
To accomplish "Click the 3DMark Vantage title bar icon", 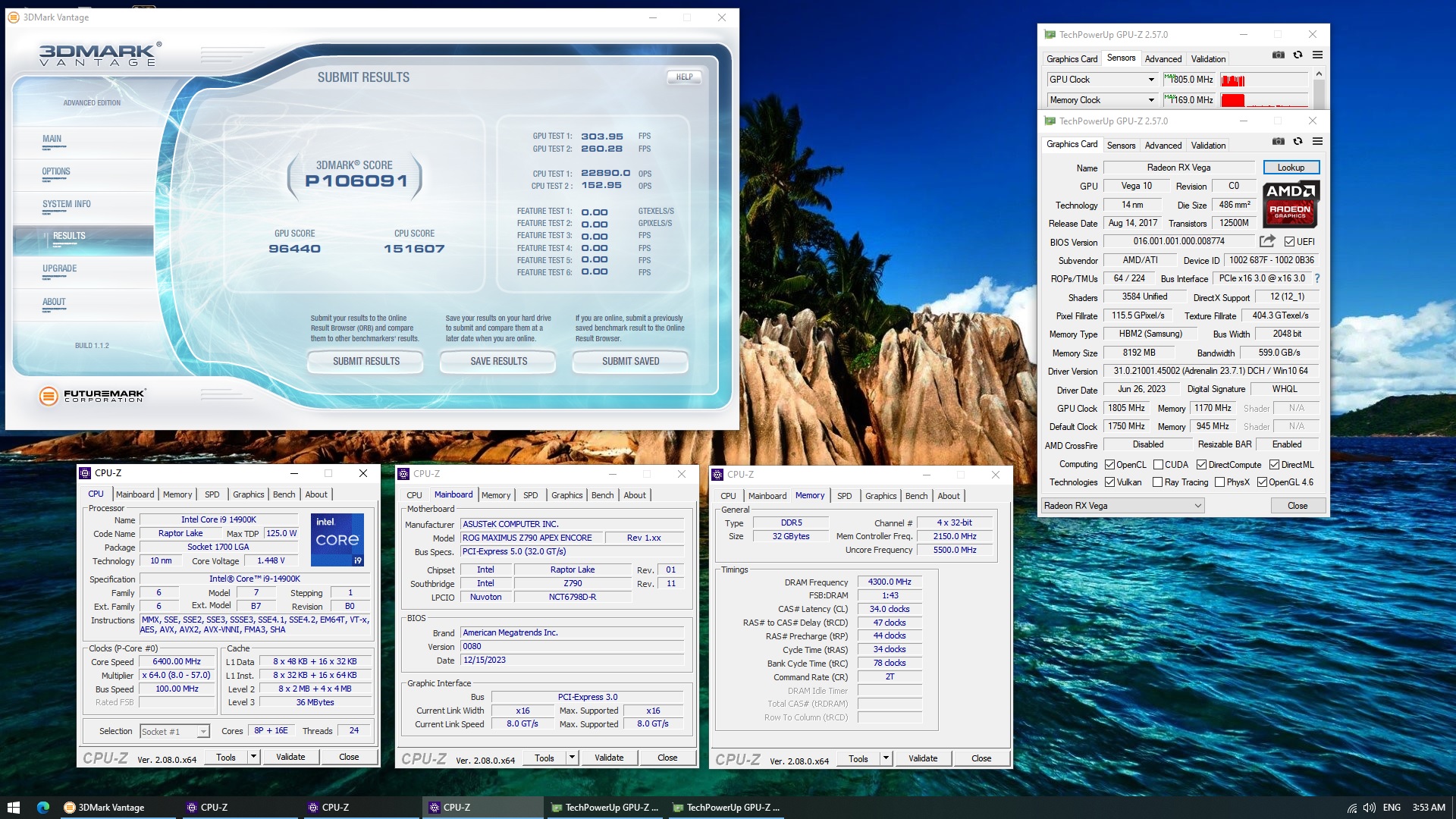I will (13, 17).
